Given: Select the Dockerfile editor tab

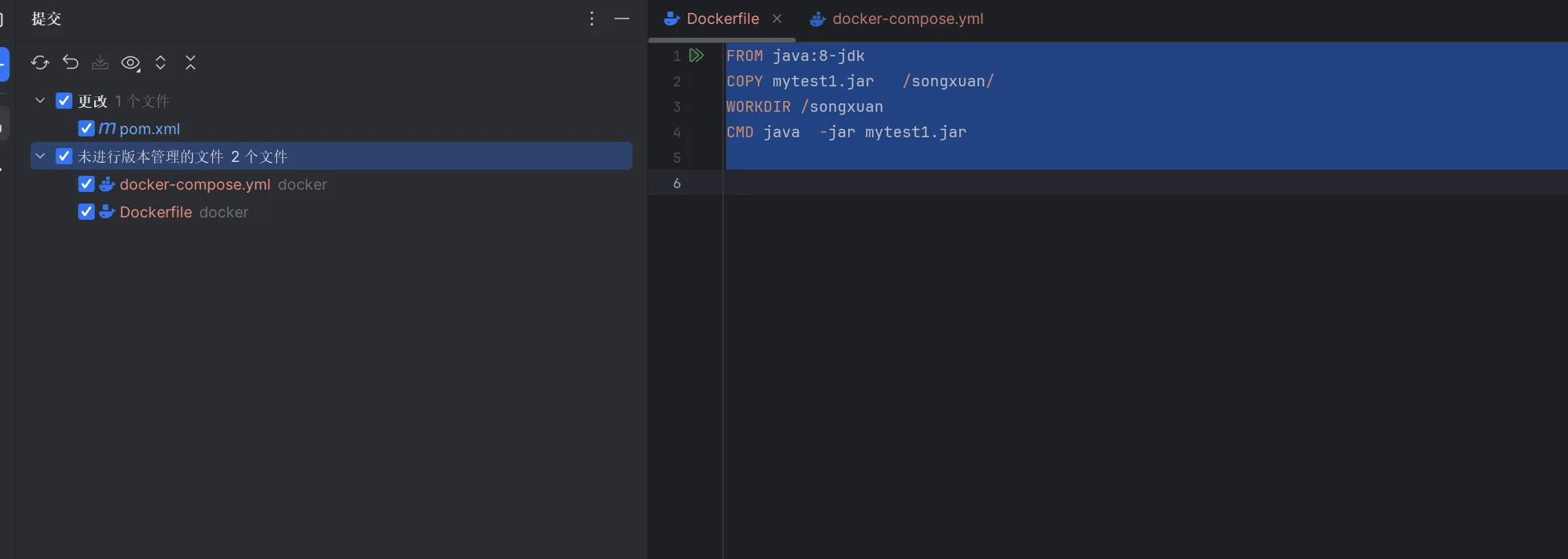Looking at the screenshot, I should tap(722, 19).
